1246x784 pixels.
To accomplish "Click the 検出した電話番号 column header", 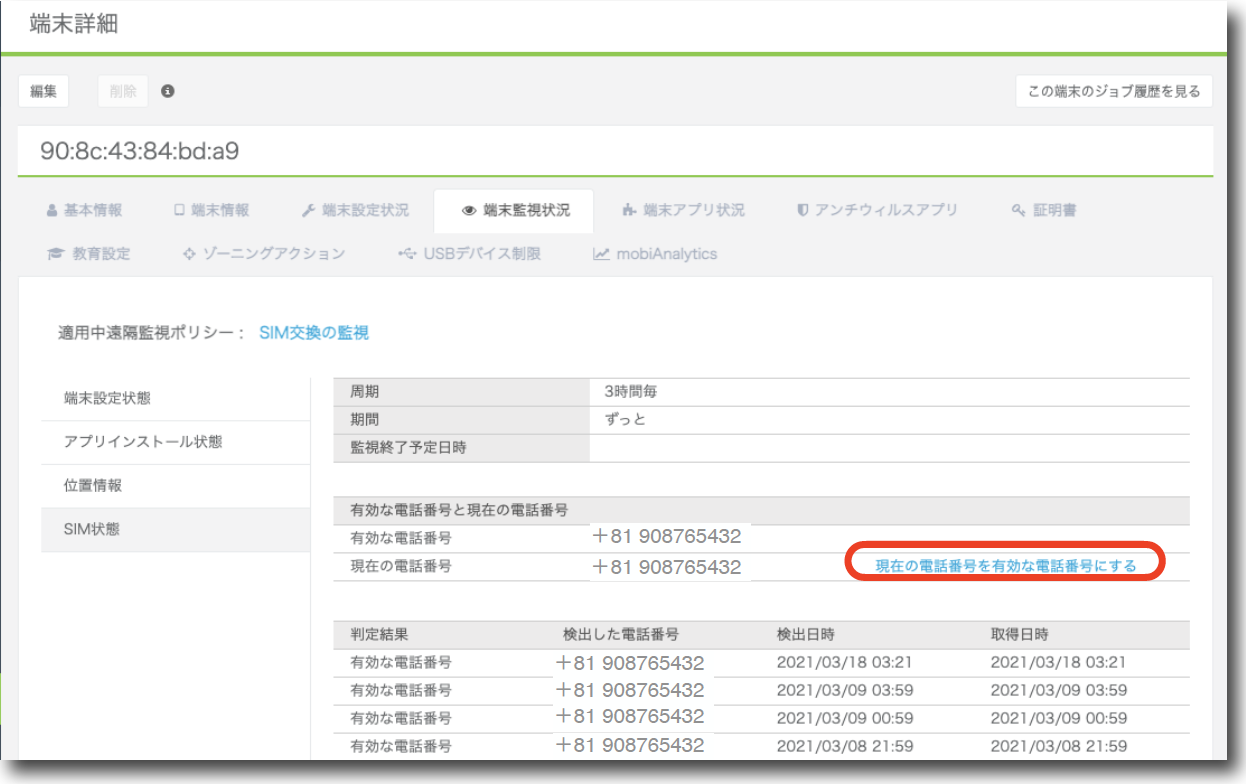I will pyautogui.click(x=621, y=634).
